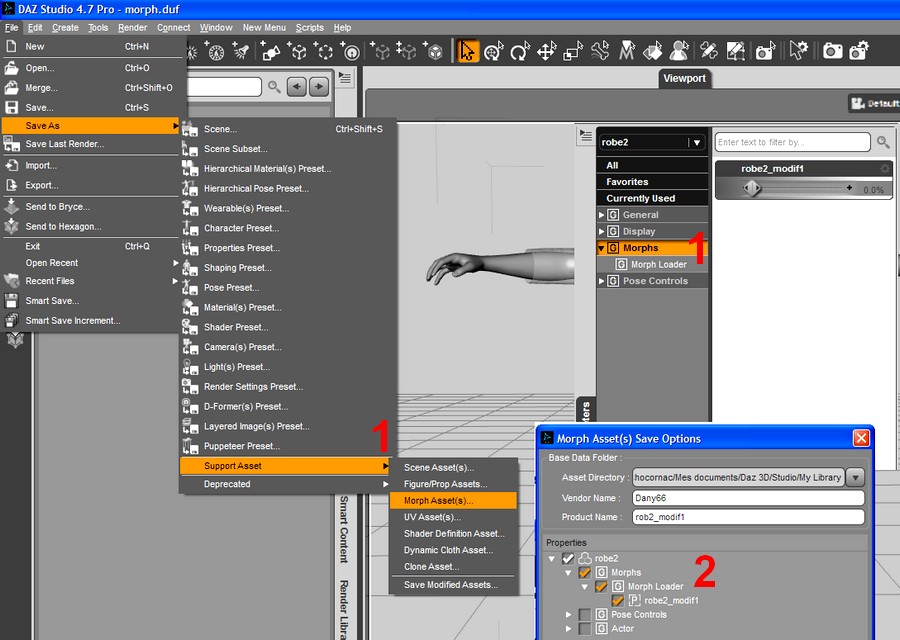
Task: Choose Morph Asset(s)... from Support Asset submenu
Action: 453,501
